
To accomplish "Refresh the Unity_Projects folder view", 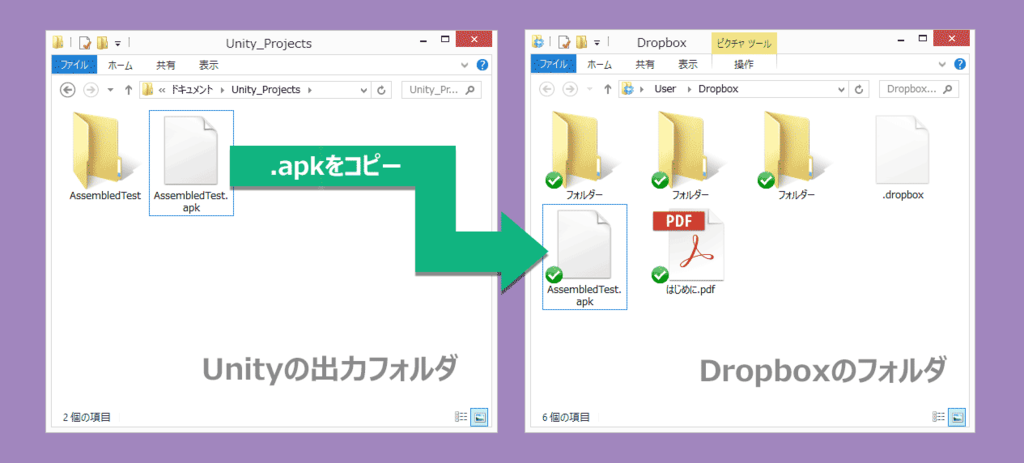I will [382, 89].
